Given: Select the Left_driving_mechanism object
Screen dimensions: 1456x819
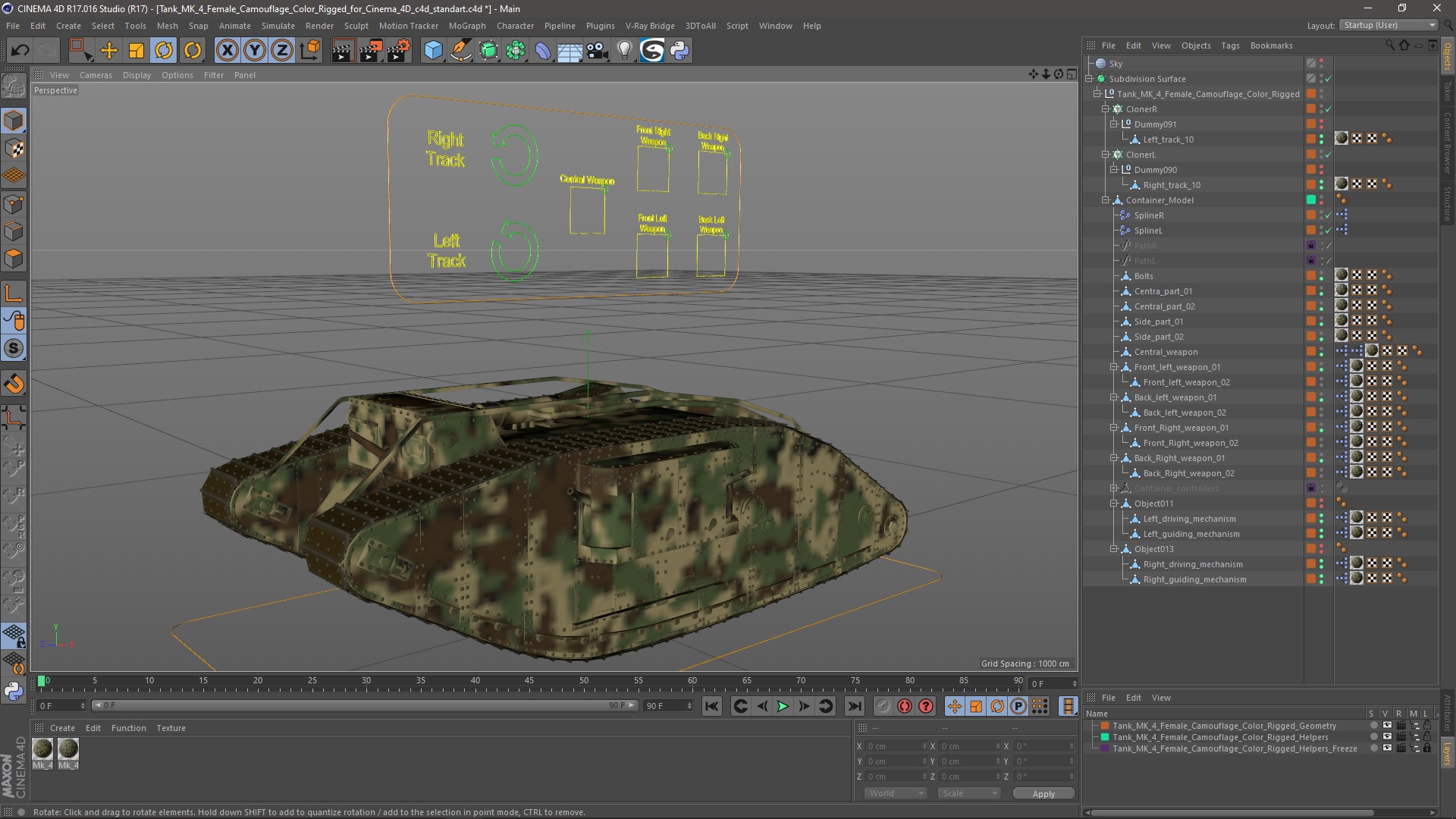Looking at the screenshot, I should tap(1189, 519).
